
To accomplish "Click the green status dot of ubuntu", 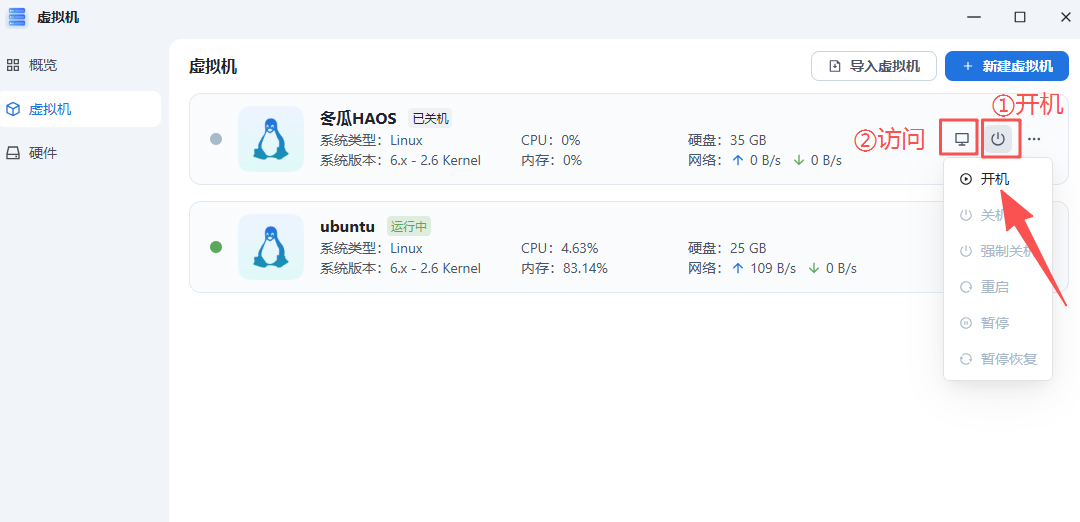I will [x=216, y=247].
